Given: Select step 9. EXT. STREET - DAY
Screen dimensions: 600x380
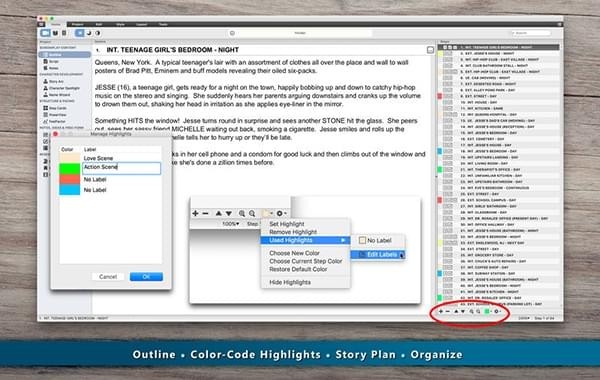Looking at the screenshot, I should pyautogui.click(x=499, y=96).
